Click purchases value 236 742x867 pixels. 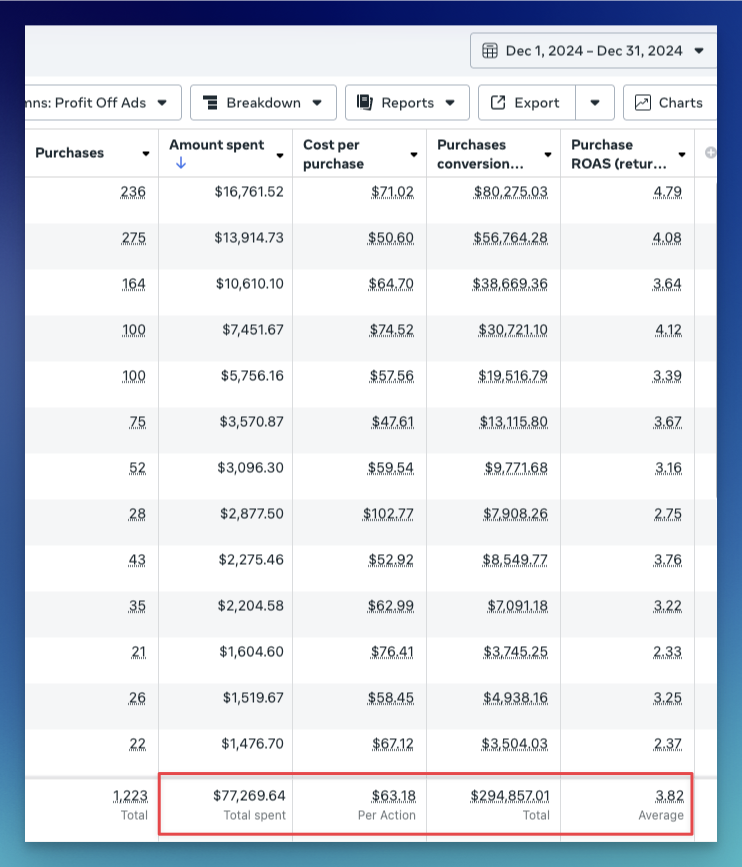click(133, 192)
